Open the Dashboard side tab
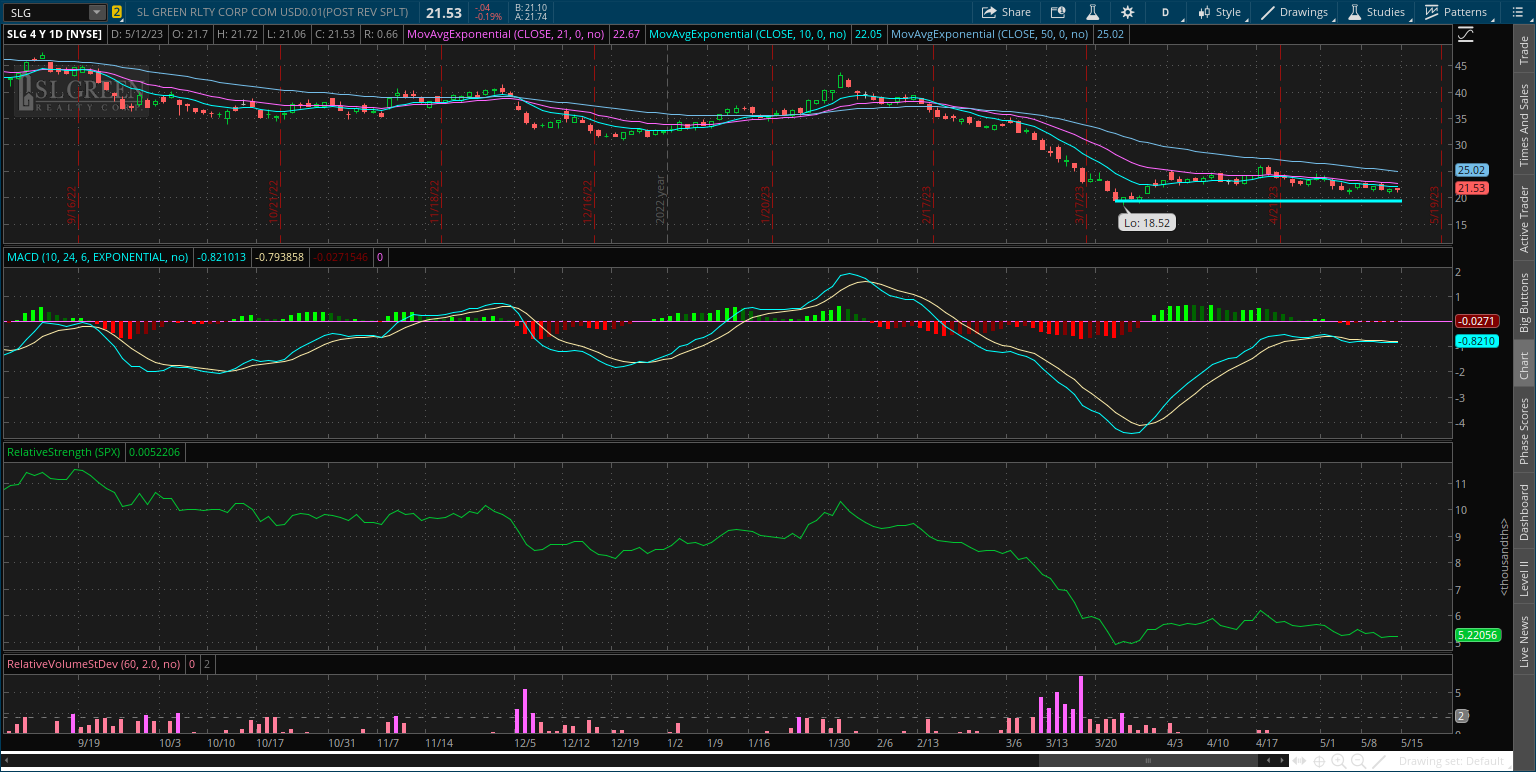This screenshot has height=772, width=1536. point(1524,512)
